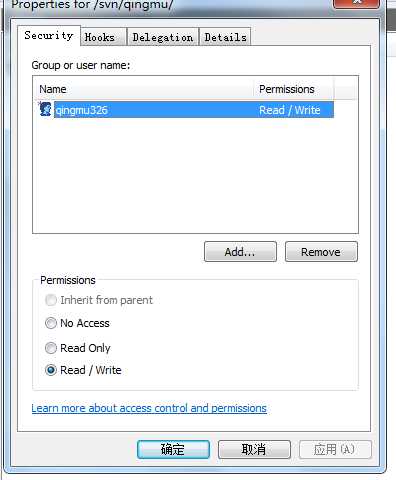Sort by the Name column header
This screenshot has width=396, height=480.
click(x=143, y=89)
